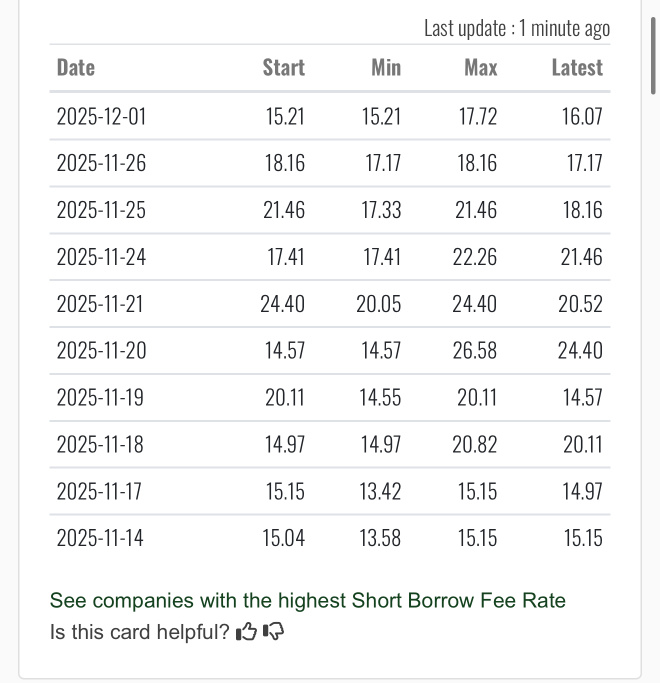
Task: Click the 26.58 max value
Action: (474, 351)
